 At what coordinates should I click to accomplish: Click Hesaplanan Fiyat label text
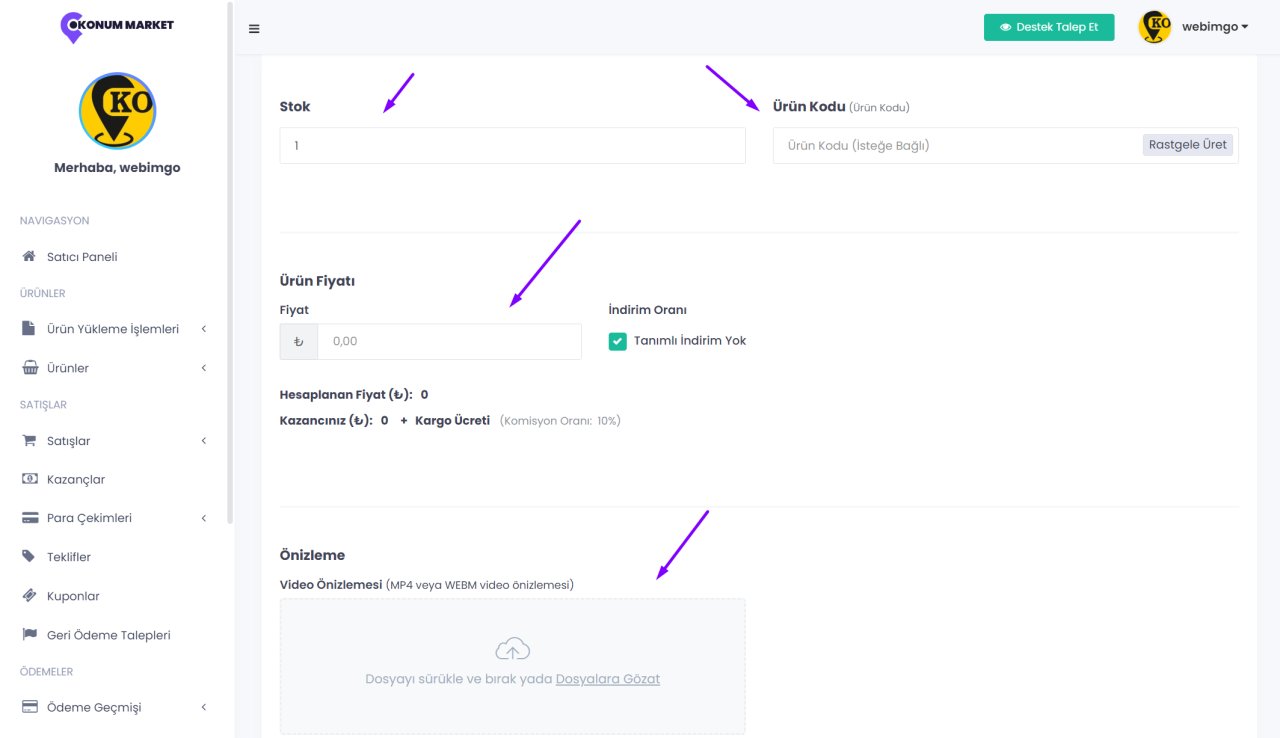[346, 395]
